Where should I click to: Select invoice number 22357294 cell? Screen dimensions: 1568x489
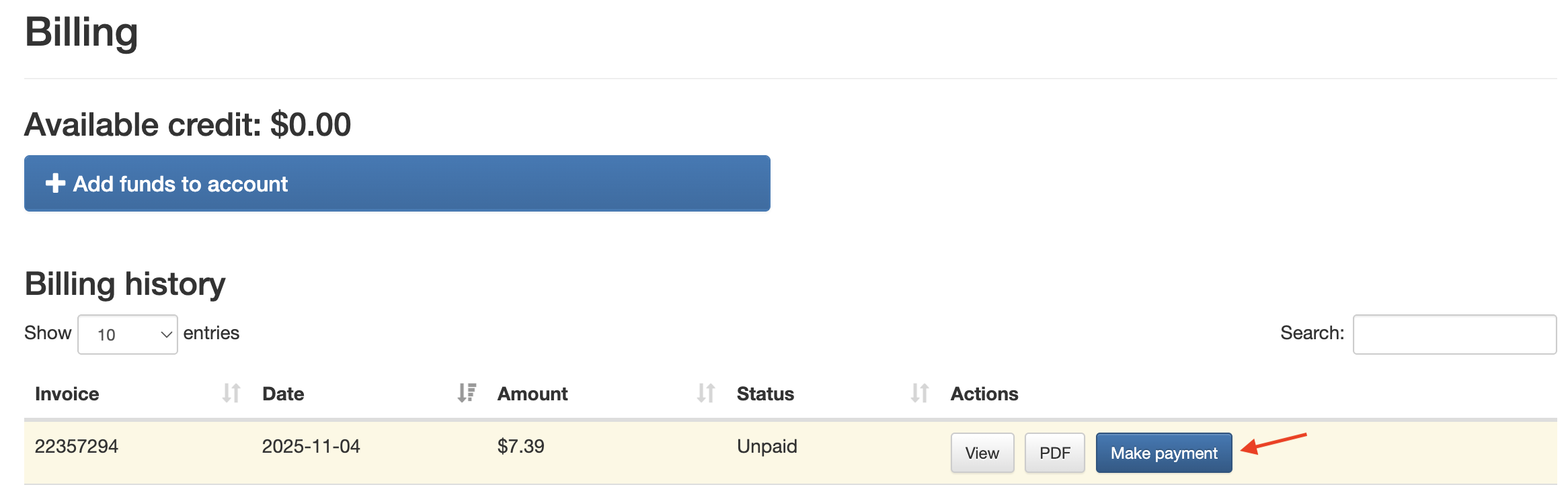pyautogui.click(x=77, y=447)
